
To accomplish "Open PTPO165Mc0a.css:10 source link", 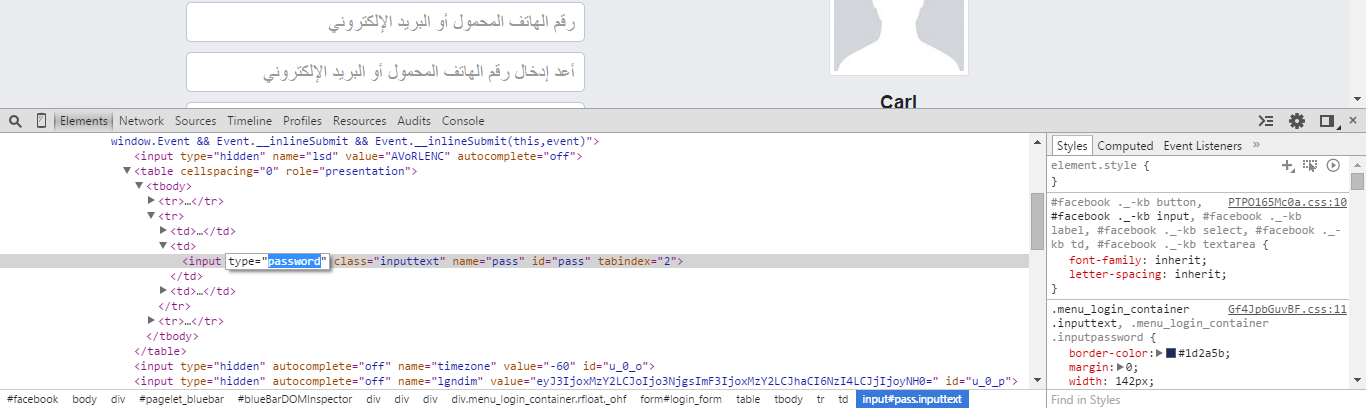I will (x=1287, y=202).
